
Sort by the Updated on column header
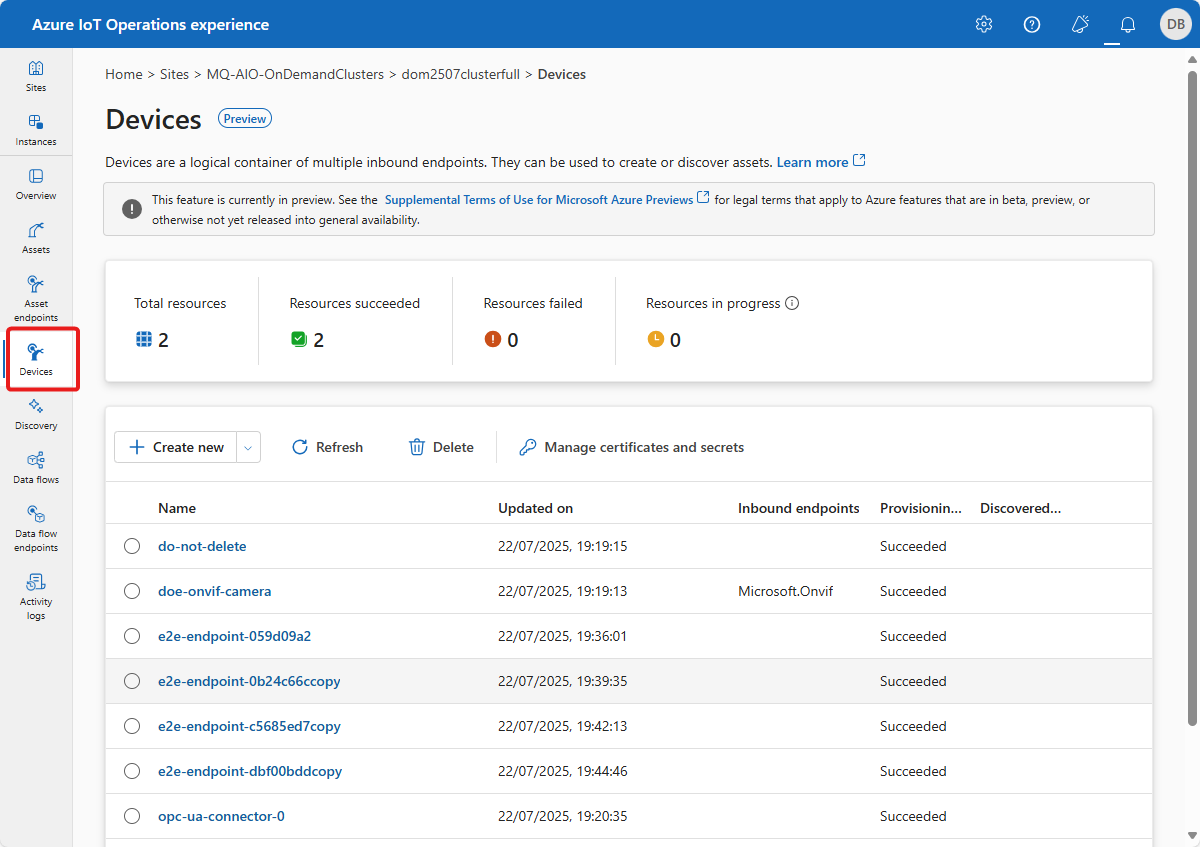[x=535, y=508]
